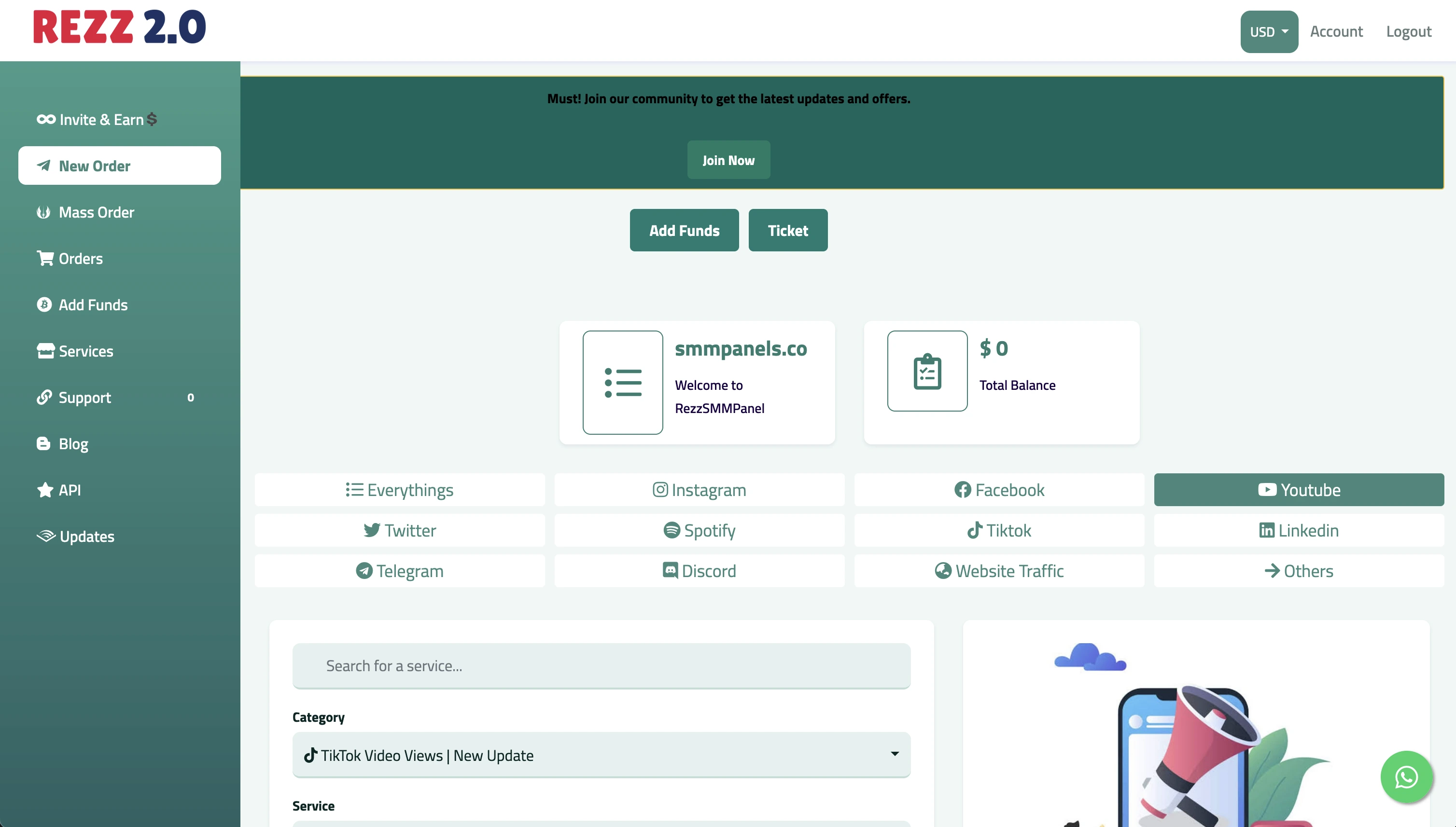Select the Youtube category tab
Viewport: 1456px width, 827px height.
coord(1299,490)
